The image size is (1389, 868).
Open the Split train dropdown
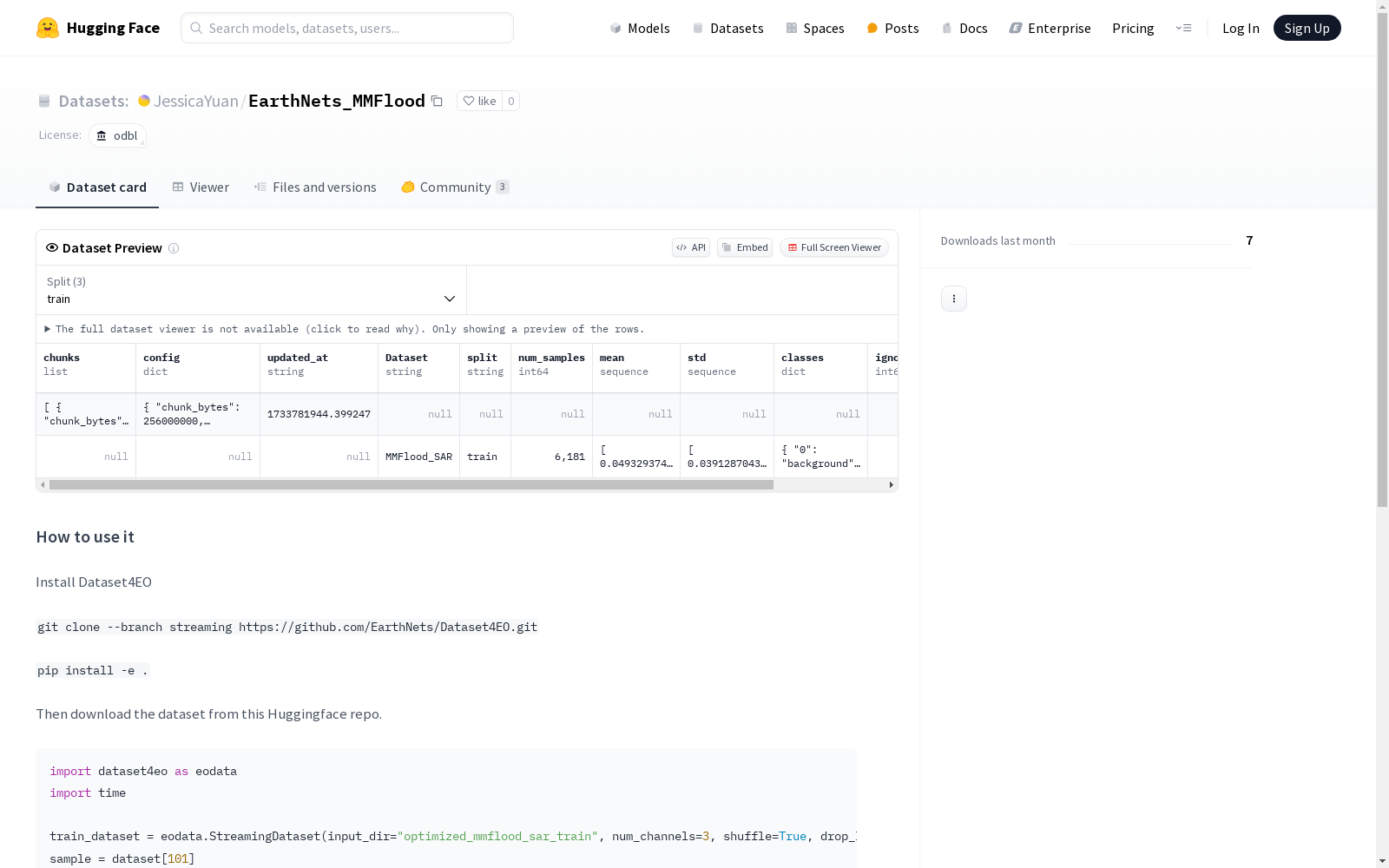[251, 291]
